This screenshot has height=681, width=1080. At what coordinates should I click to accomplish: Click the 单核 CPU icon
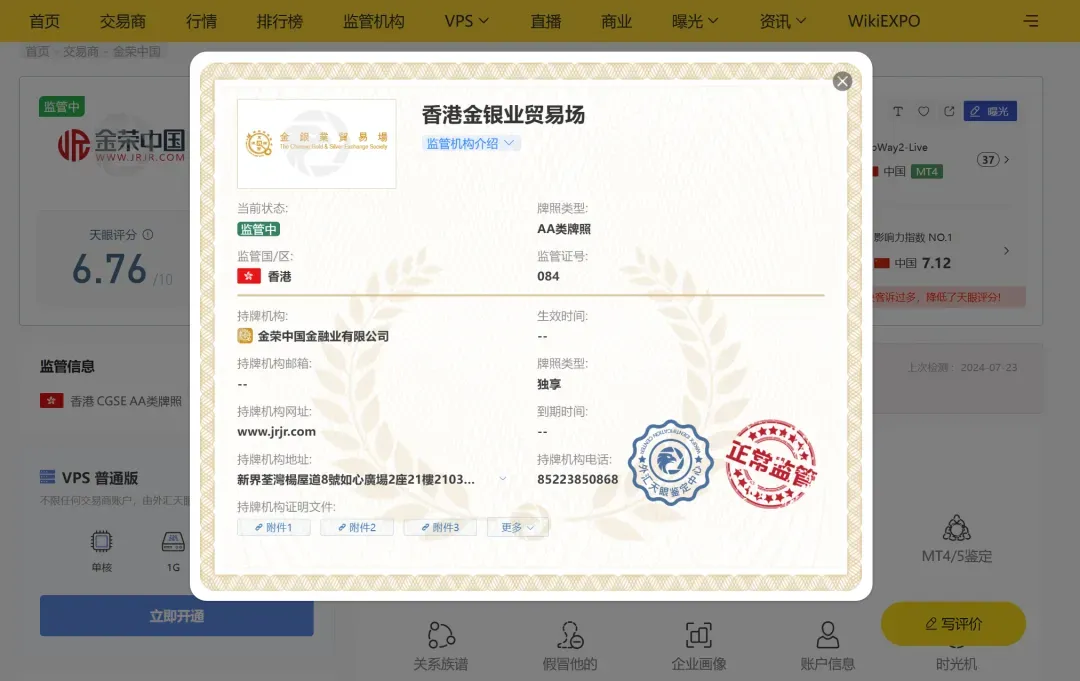(101, 542)
